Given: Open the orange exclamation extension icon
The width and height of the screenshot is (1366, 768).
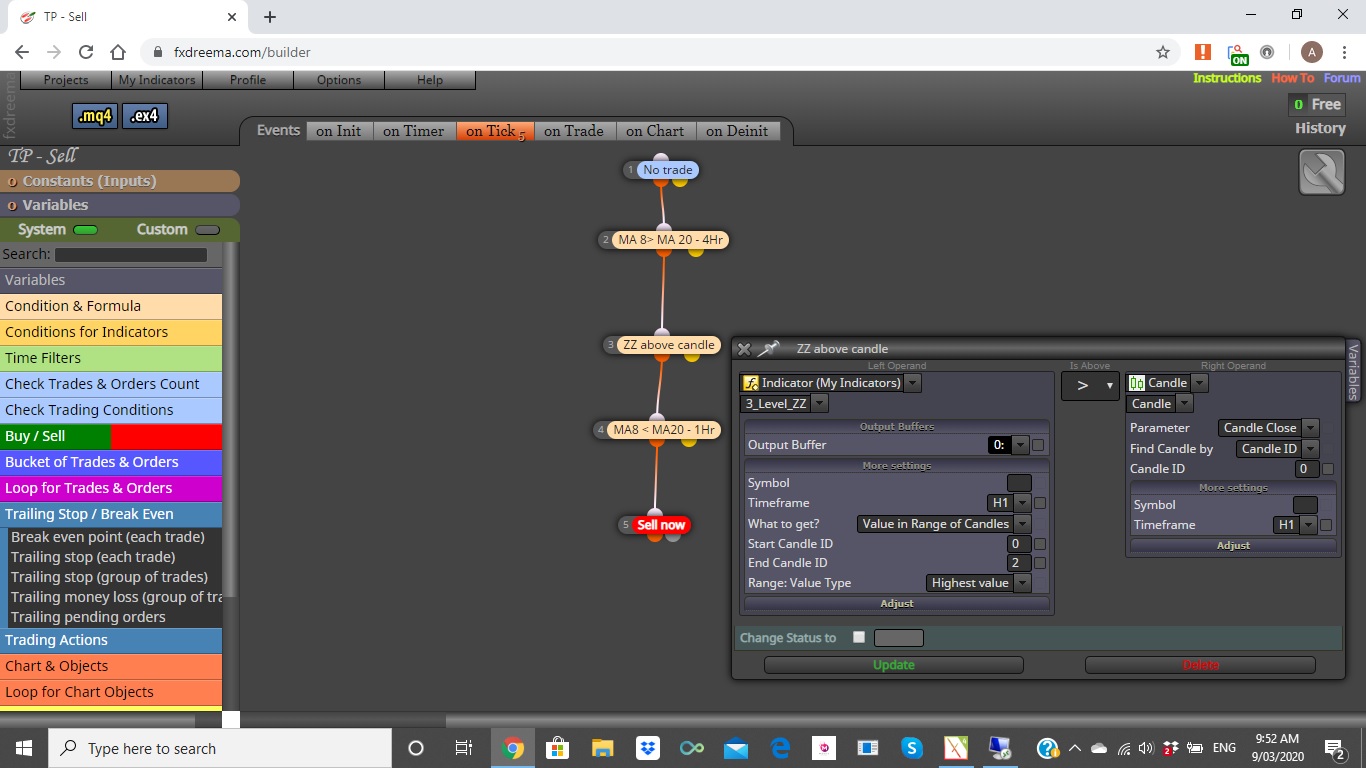Looking at the screenshot, I should click(1203, 52).
